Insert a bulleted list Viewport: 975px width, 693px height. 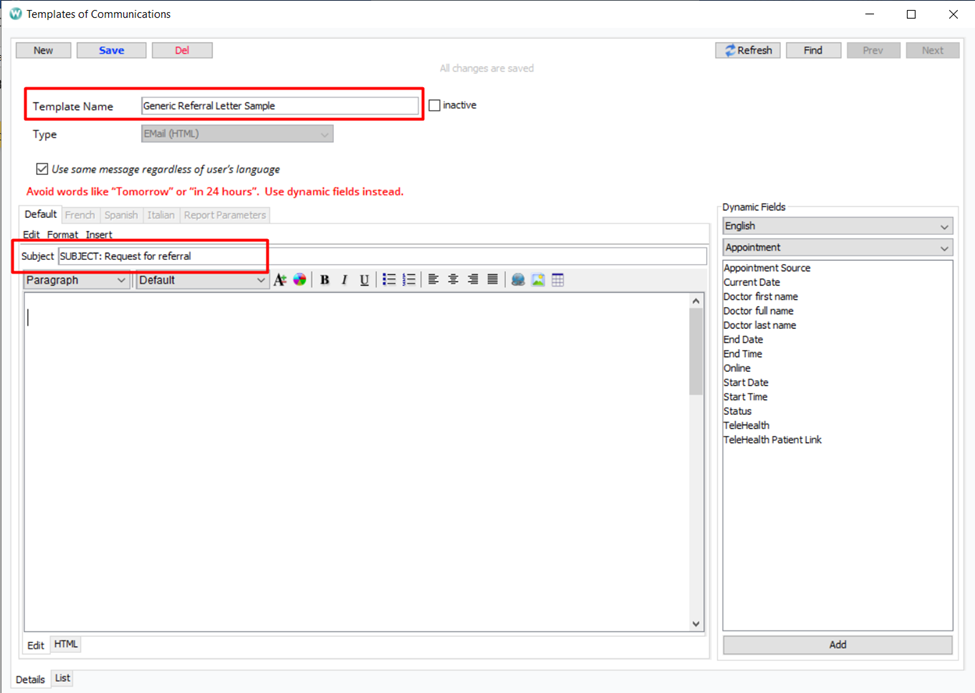(x=389, y=280)
